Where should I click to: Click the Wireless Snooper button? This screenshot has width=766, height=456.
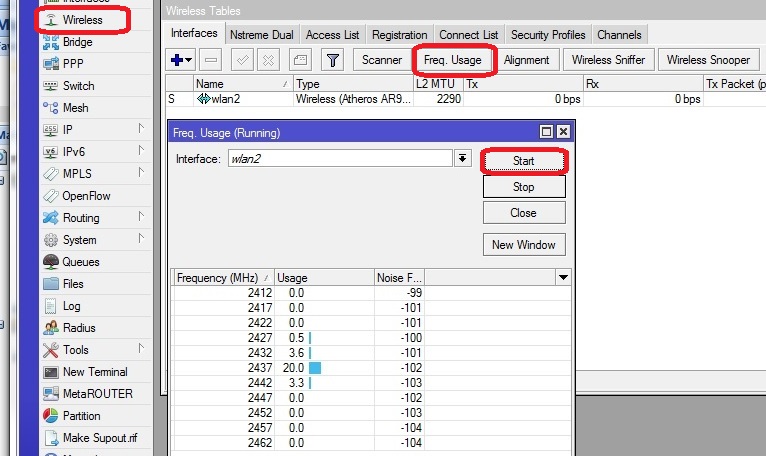708,60
